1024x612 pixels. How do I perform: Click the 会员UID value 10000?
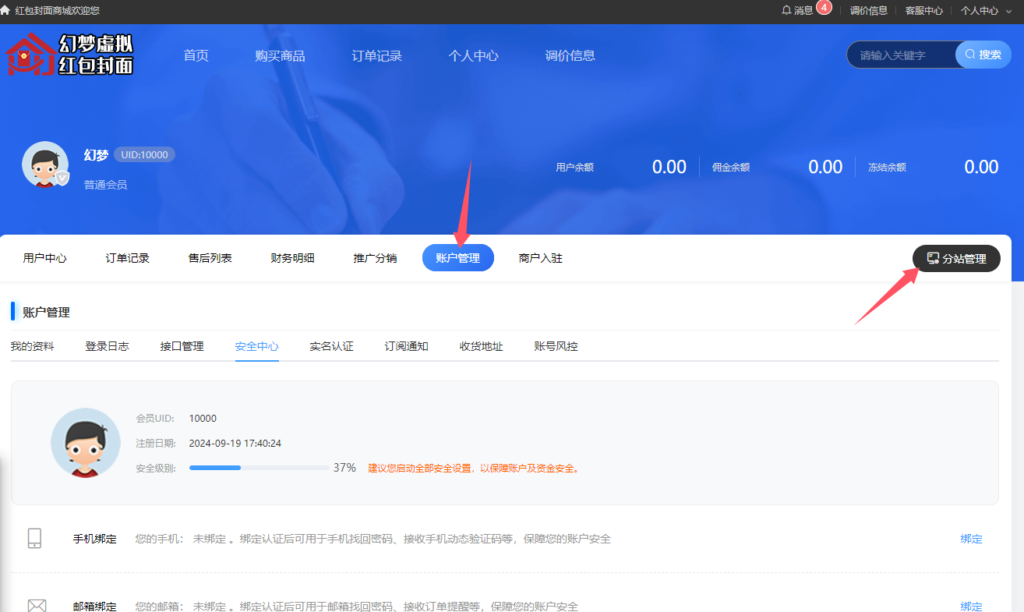point(202,419)
